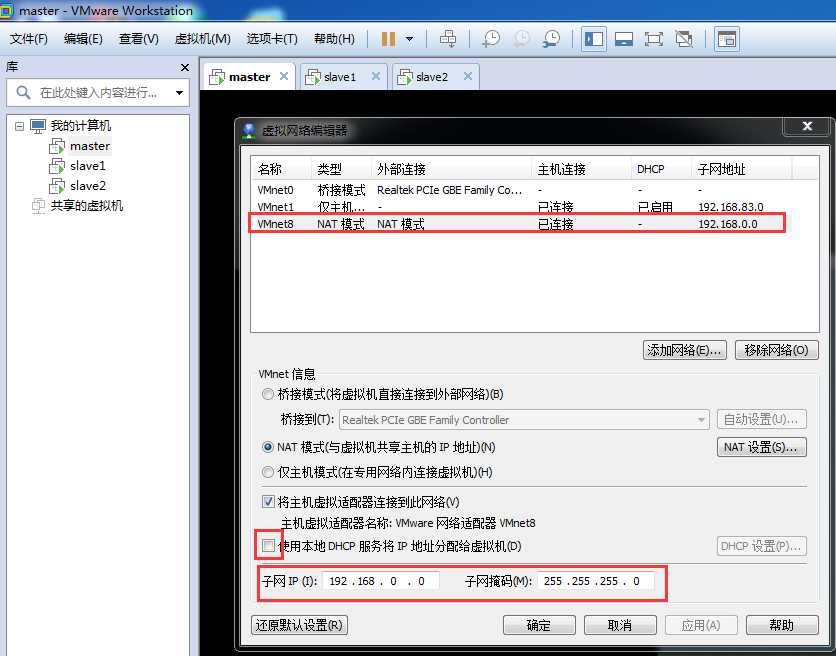
Task: Select slave2 in the library tree
Action: tap(77, 186)
